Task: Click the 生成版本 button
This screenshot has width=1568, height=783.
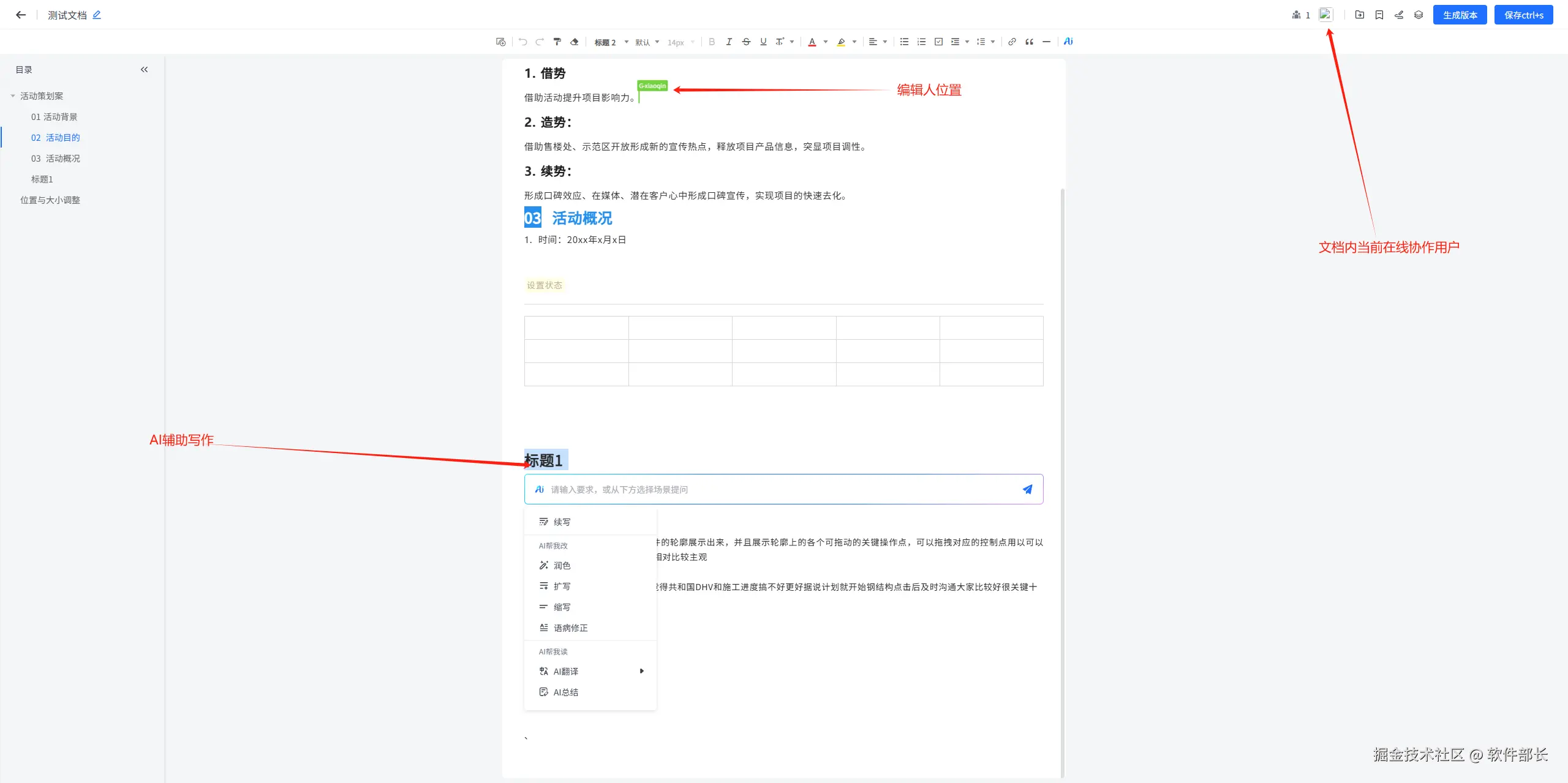Action: [1460, 15]
